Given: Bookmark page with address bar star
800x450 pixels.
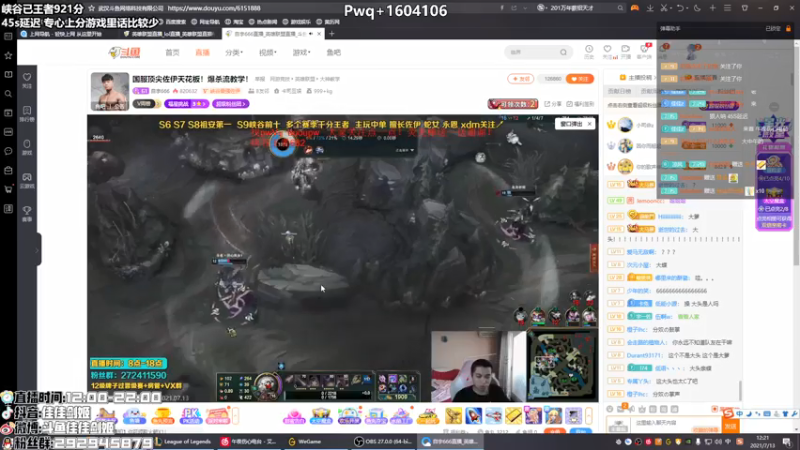Looking at the screenshot, I should tap(91, 8).
